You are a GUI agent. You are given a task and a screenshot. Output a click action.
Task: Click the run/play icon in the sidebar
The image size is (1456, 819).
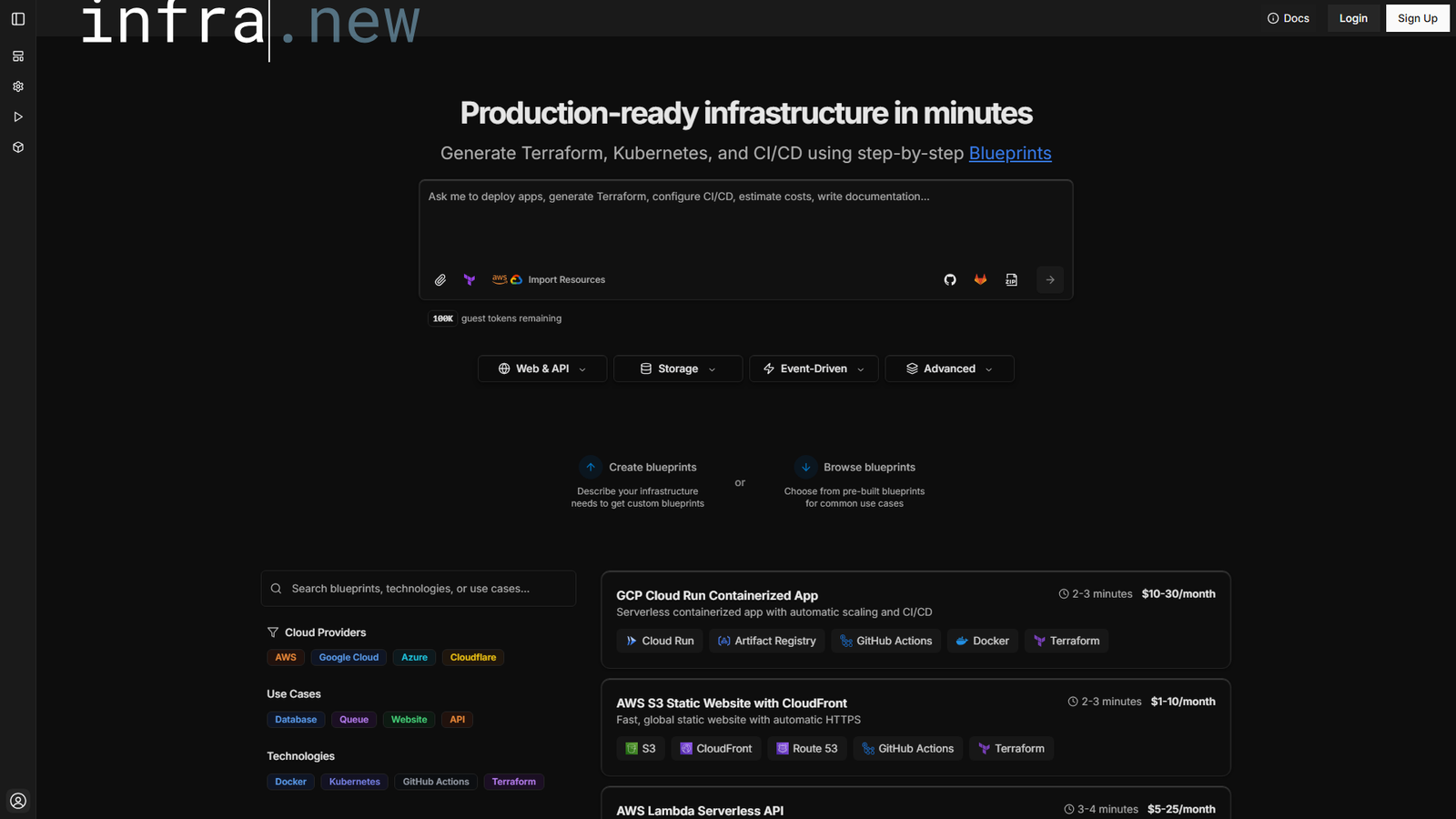pos(17,116)
